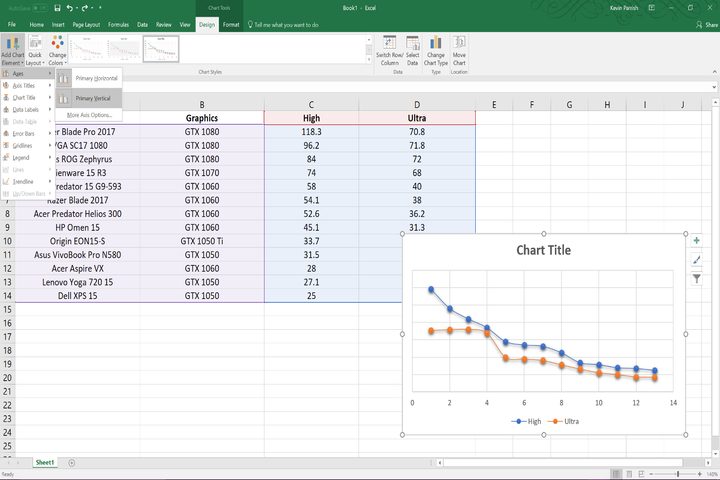Select the Sheet1 tab
This screenshot has height=480, width=720.
click(45, 462)
